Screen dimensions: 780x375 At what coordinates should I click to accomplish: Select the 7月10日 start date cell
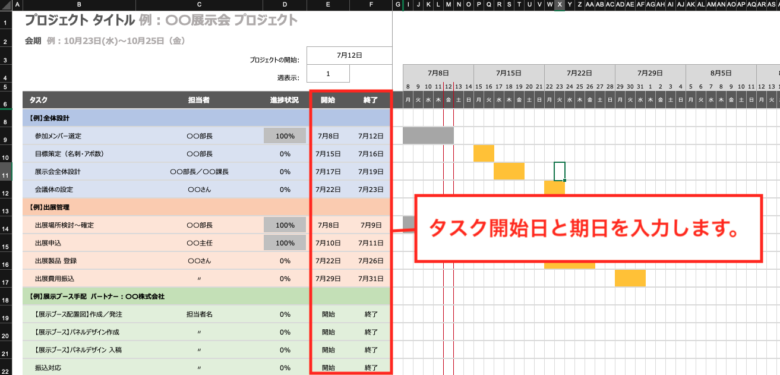point(328,243)
